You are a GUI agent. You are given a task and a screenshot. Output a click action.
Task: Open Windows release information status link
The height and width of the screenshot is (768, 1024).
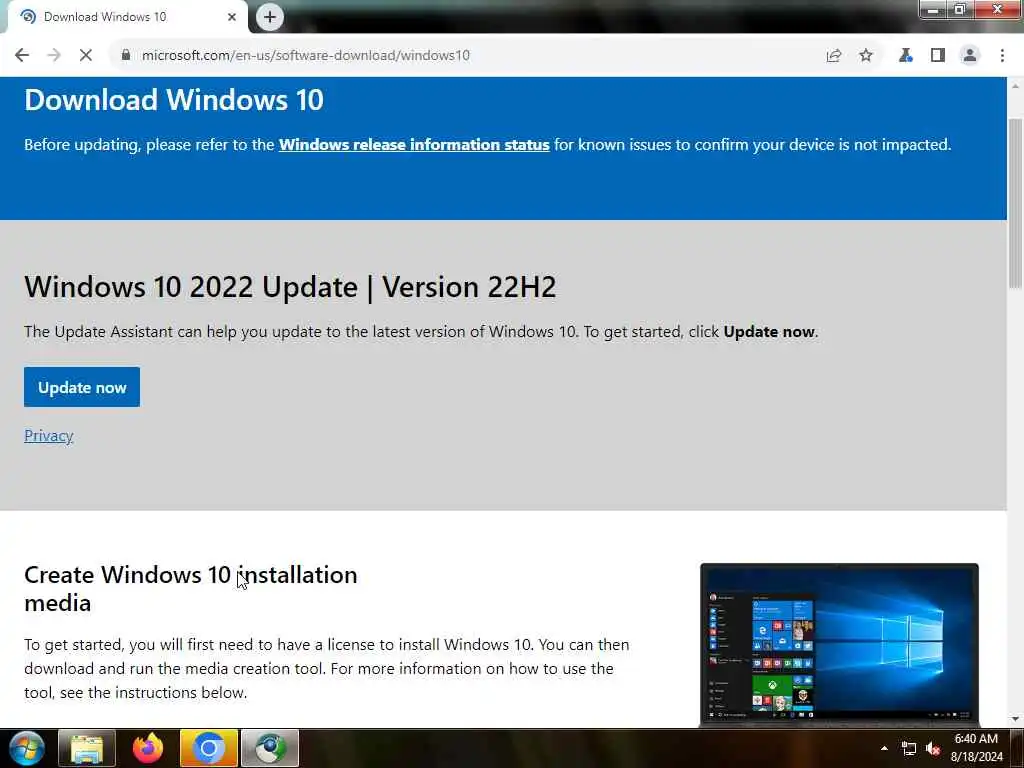coord(414,144)
